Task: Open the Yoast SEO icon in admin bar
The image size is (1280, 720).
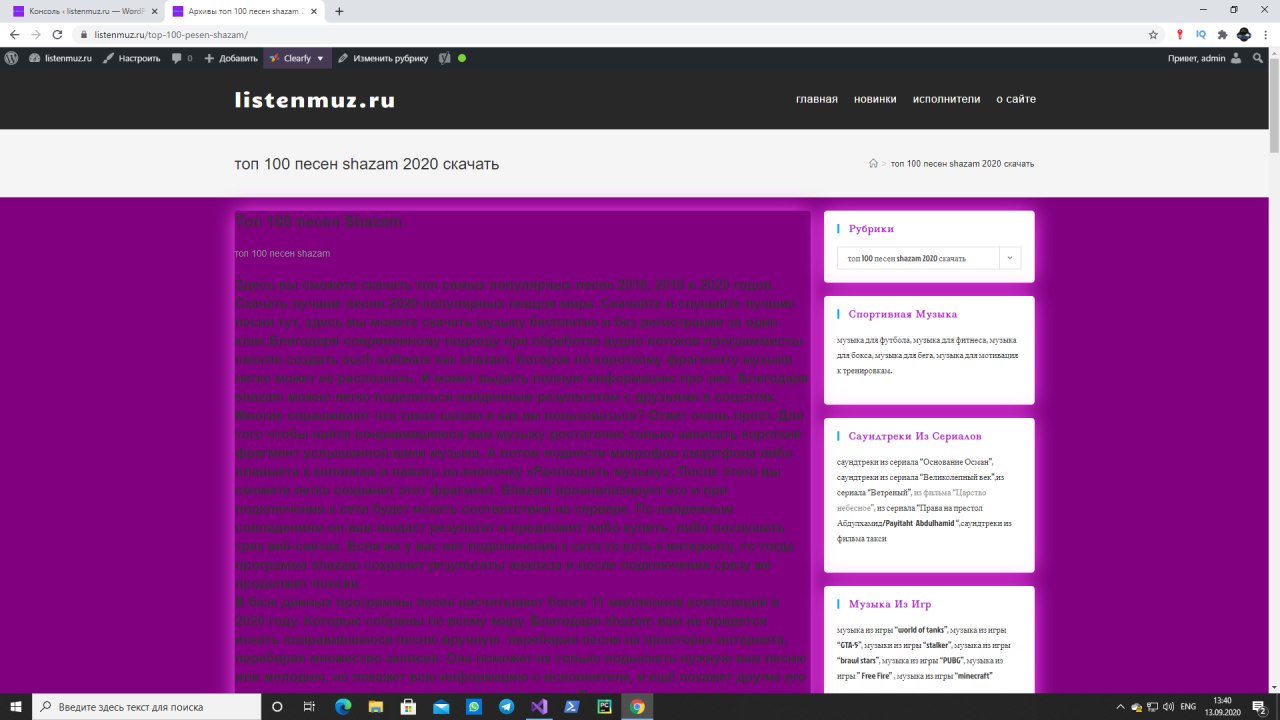Action: 445,58
